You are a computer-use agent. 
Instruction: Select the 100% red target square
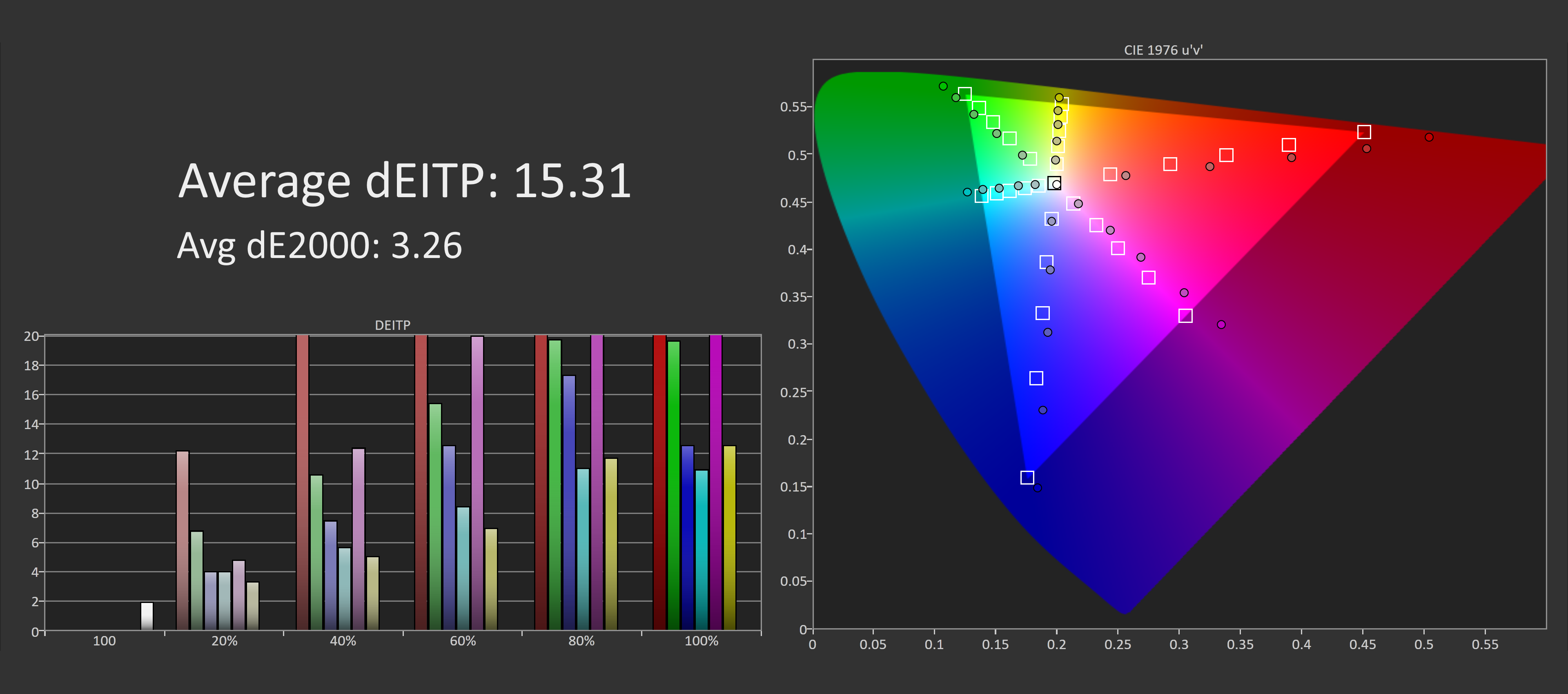1364,132
